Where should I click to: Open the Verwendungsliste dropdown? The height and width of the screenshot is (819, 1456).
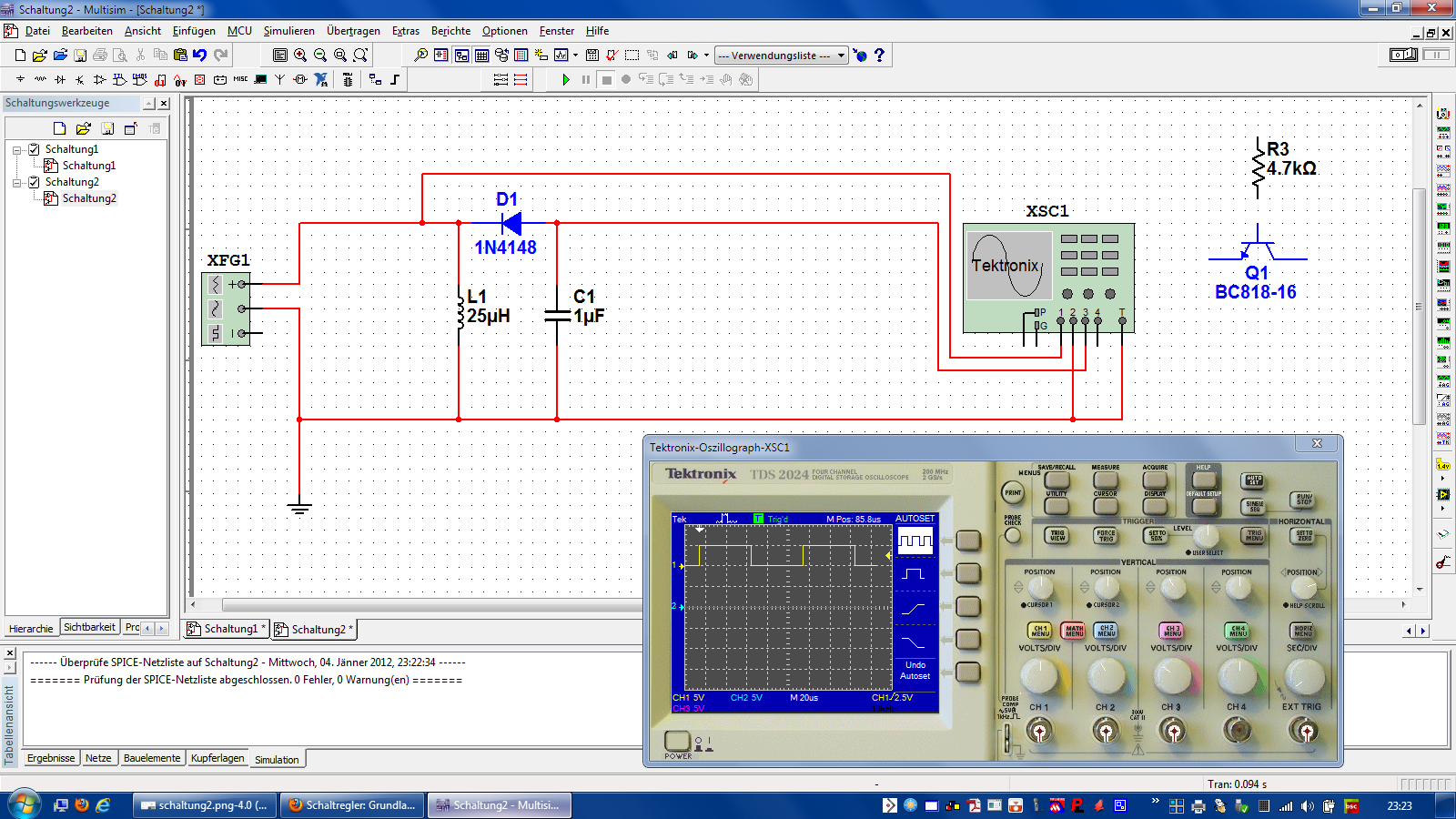tap(782, 56)
